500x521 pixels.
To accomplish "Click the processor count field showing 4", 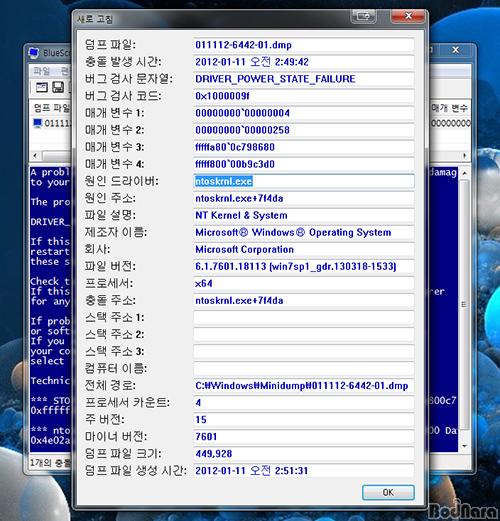I will point(304,402).
